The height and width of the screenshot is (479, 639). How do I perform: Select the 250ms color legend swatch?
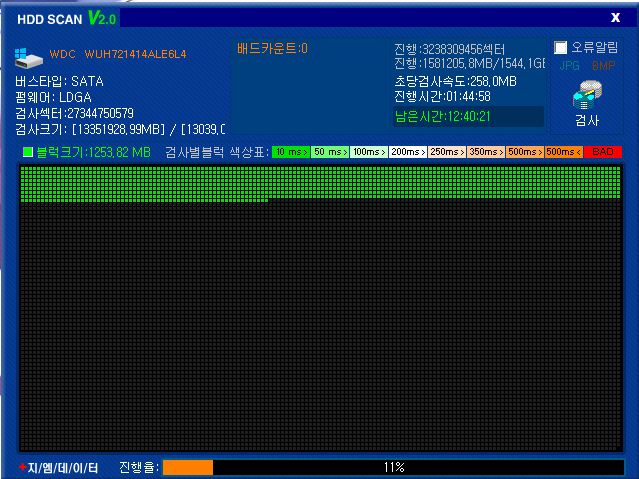point(447,152)
